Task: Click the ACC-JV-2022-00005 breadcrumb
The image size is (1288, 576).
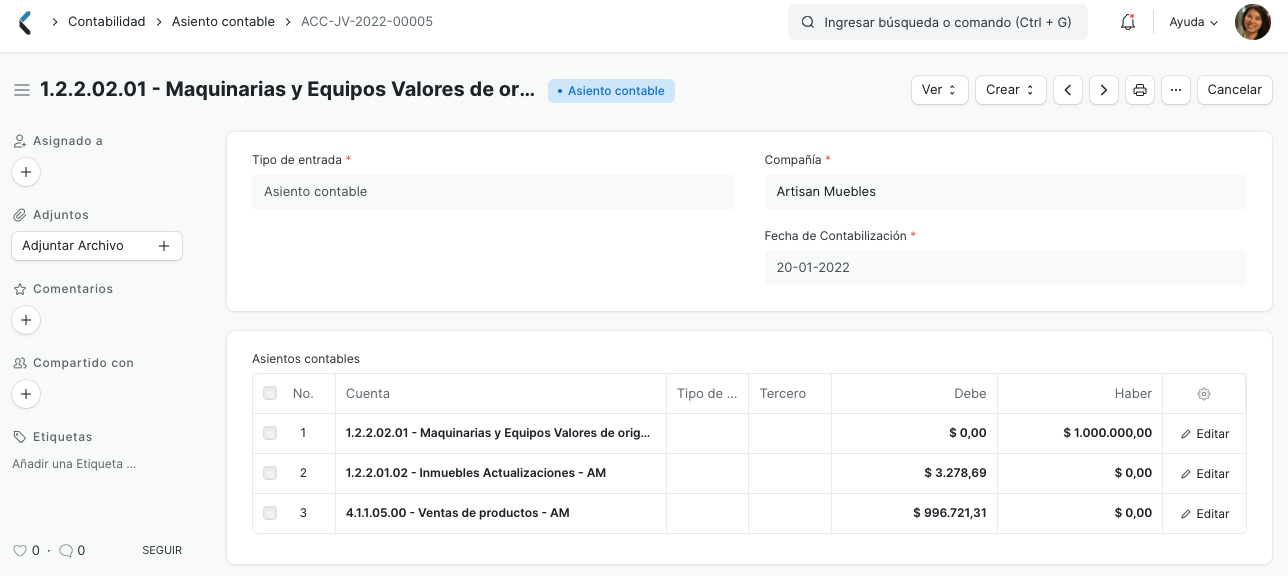Action: 367,22
